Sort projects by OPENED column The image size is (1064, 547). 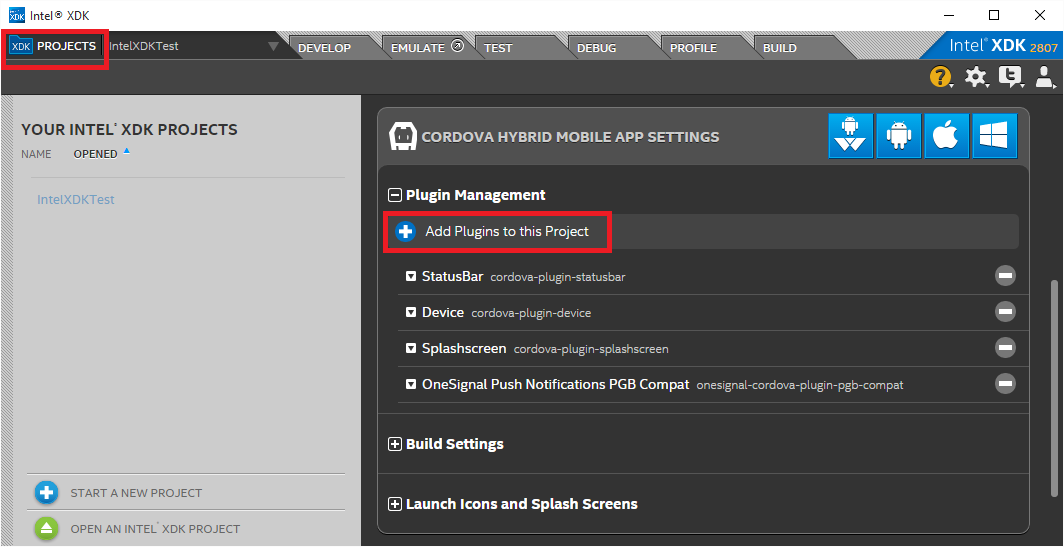click(95, 154)
